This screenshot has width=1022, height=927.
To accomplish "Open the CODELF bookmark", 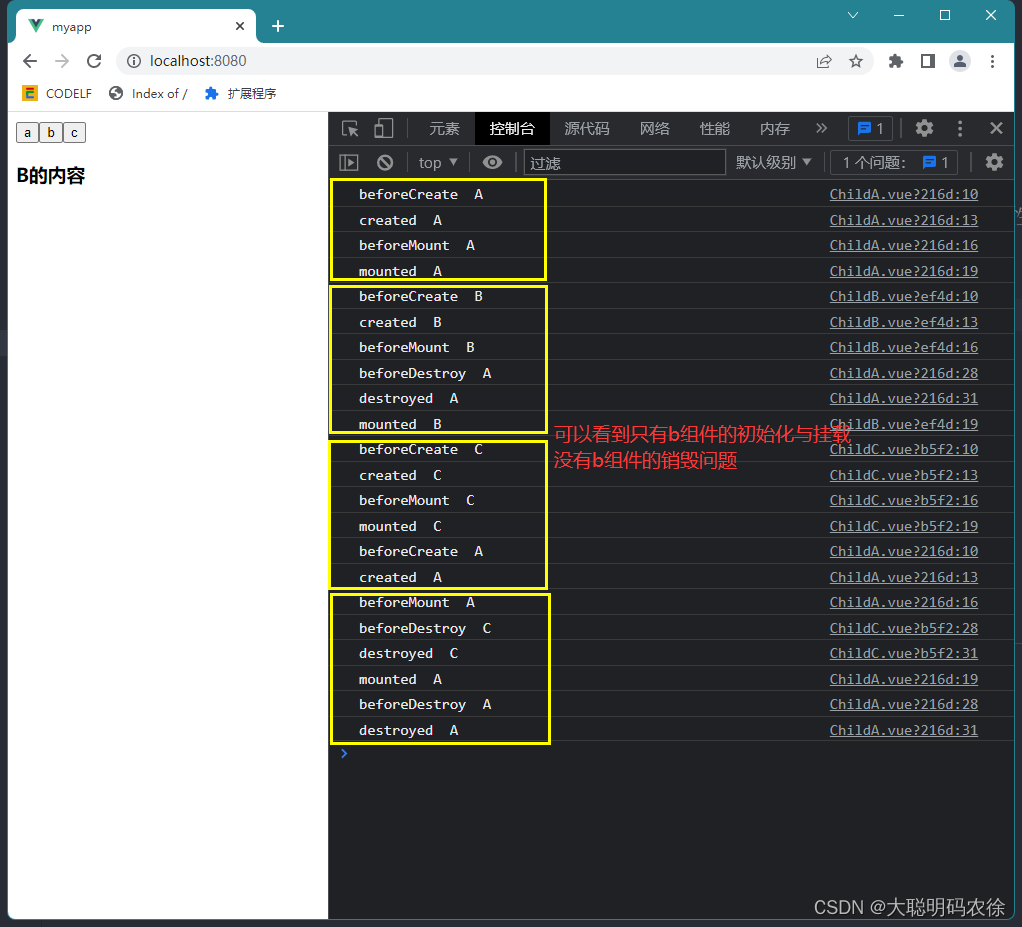I will click(56, 93).
